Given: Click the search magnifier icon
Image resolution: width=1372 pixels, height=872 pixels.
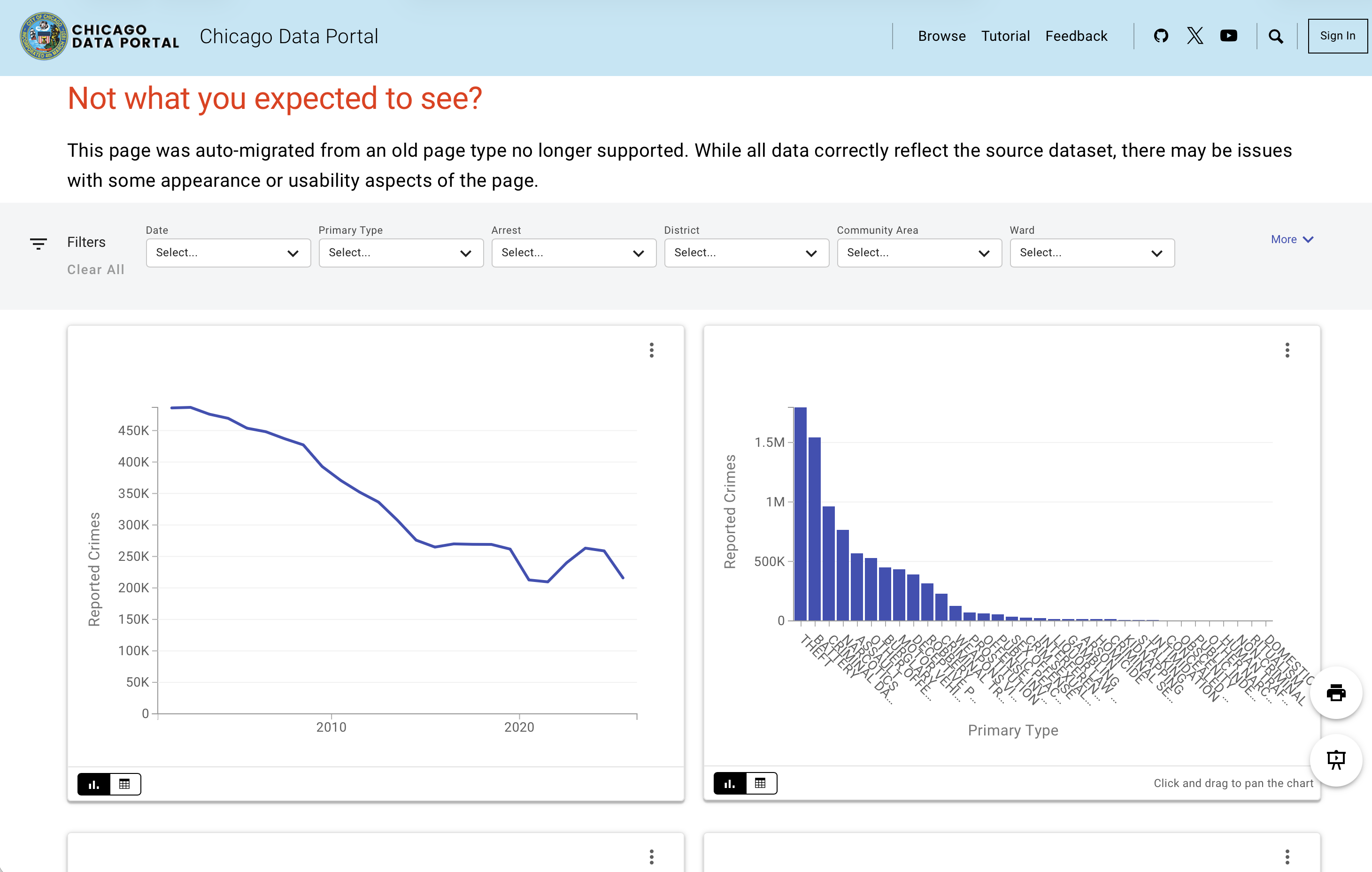Looking at the screenshot, I should pyautogui.click(x=1276, y=37).
